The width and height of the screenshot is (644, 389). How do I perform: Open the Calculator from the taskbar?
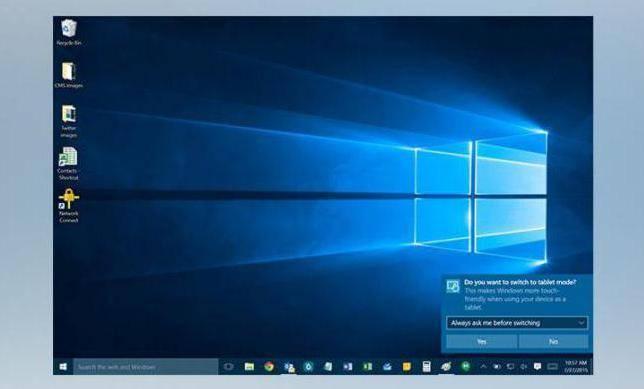(x=426, y=366)
